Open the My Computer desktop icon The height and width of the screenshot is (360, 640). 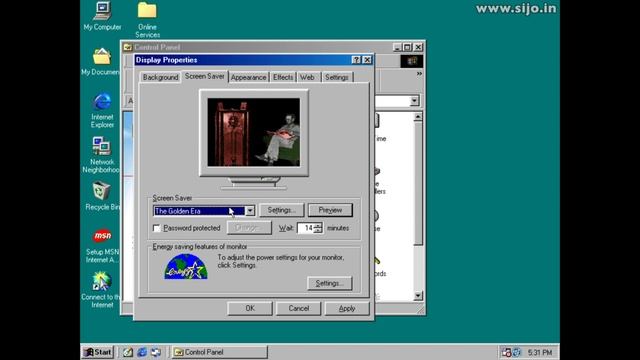(x=102, y=16)
